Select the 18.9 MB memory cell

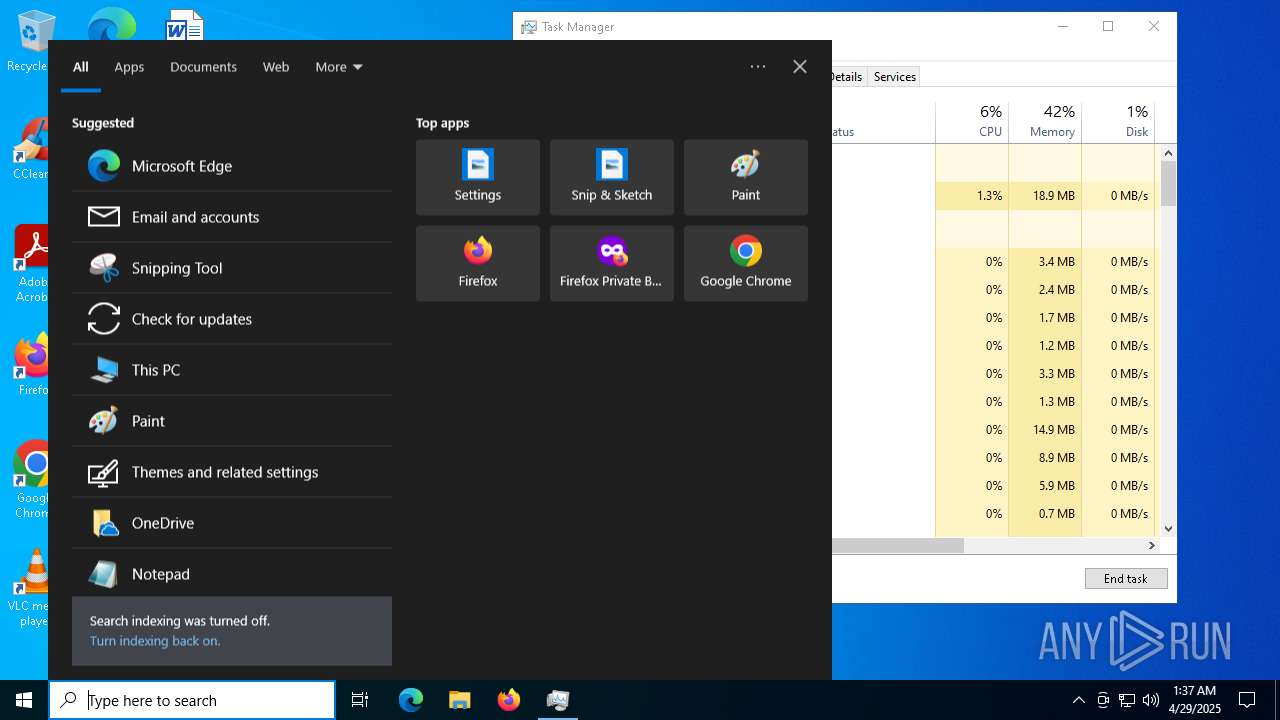pyautogui.click(x=1045, y=196)
